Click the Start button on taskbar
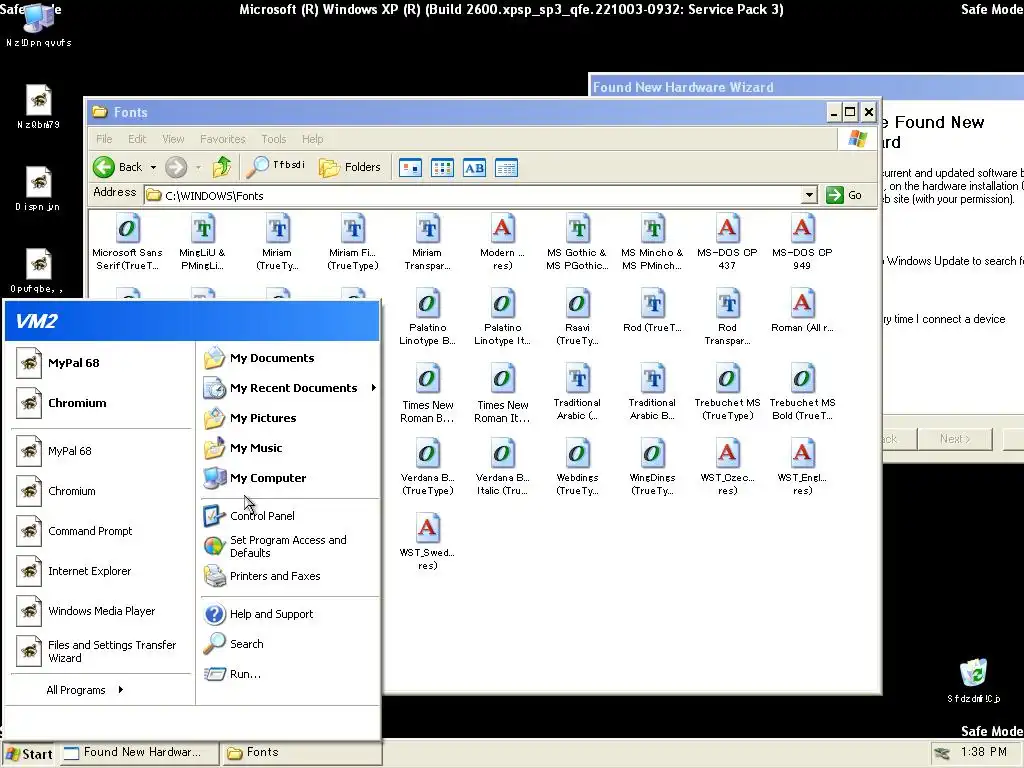Screen dimensions: 1024x768 [x=29, y=754]
